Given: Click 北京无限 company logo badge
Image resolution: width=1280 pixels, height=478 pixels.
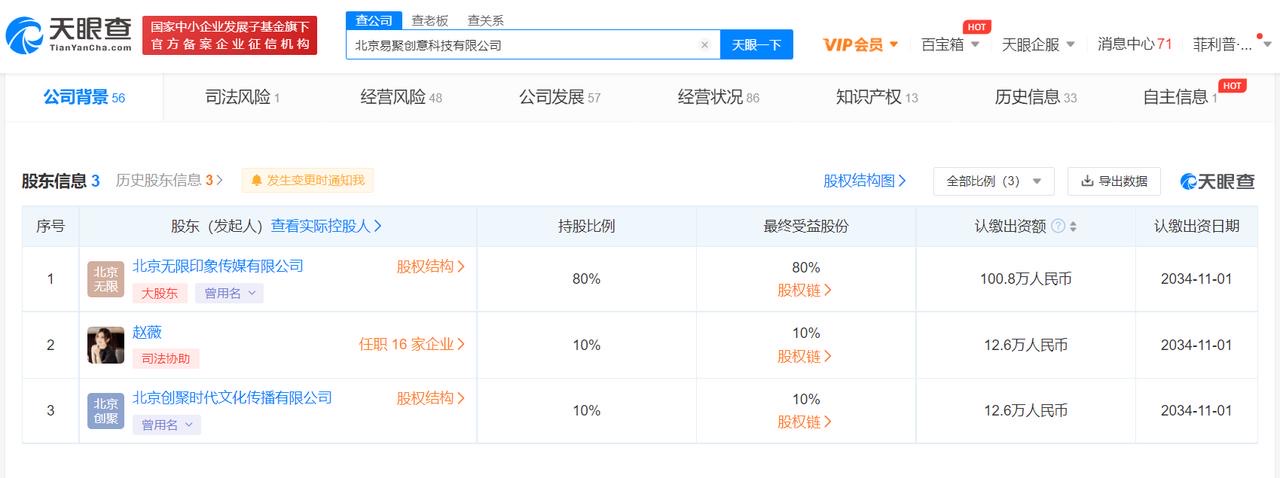Looking at the screenshot, I should tap(105, 279).
